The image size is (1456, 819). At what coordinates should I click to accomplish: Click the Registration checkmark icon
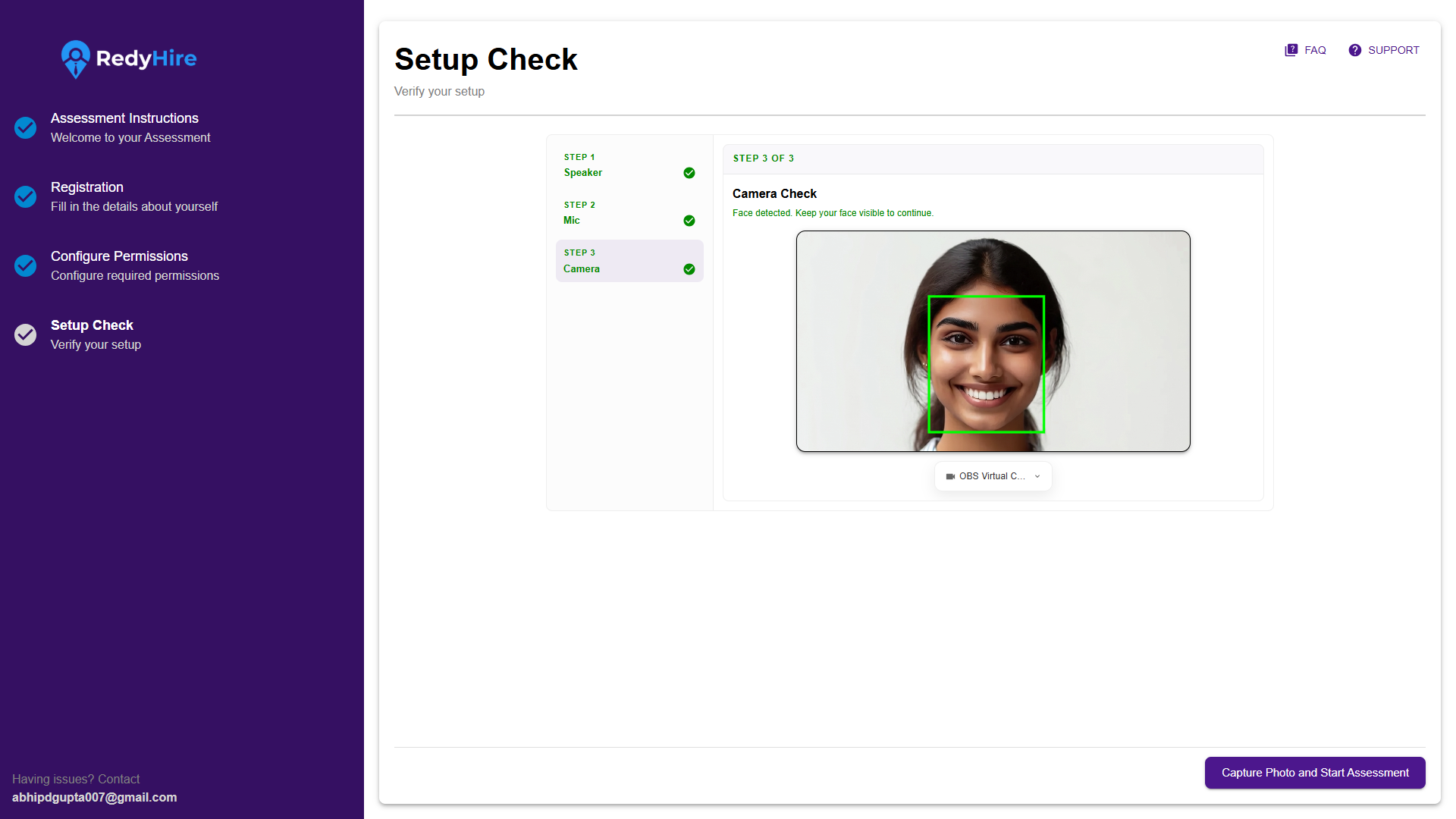coord(25,196)
